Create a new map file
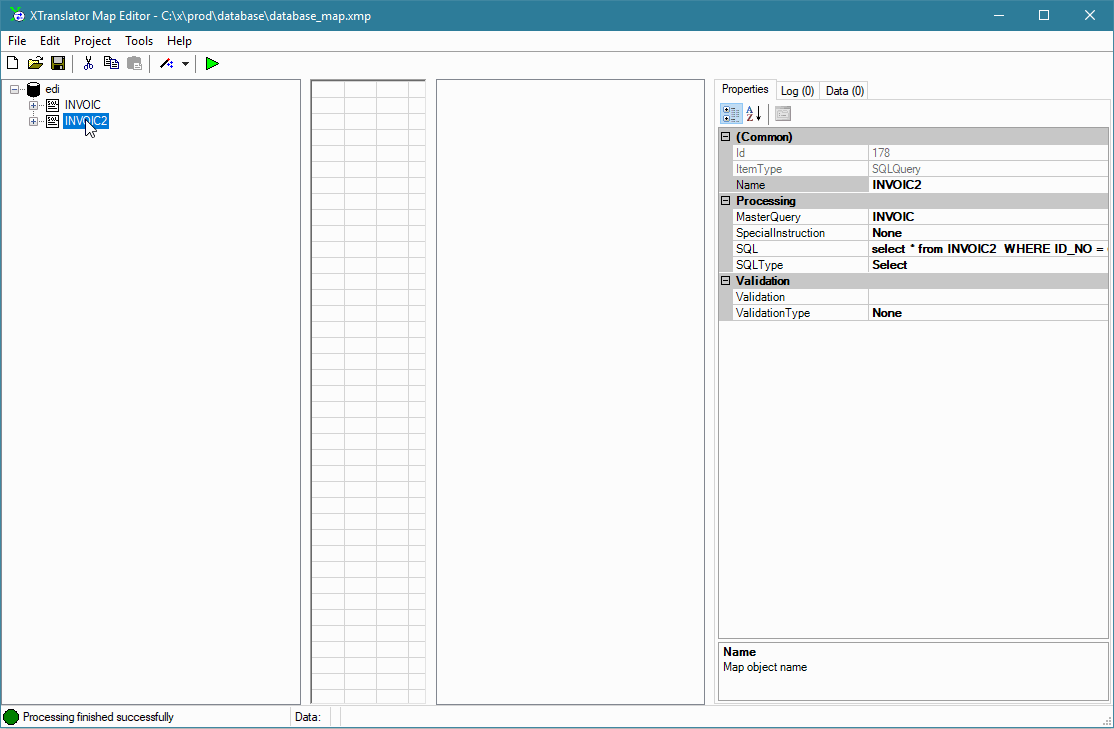1114x729 pixels. 12,63
